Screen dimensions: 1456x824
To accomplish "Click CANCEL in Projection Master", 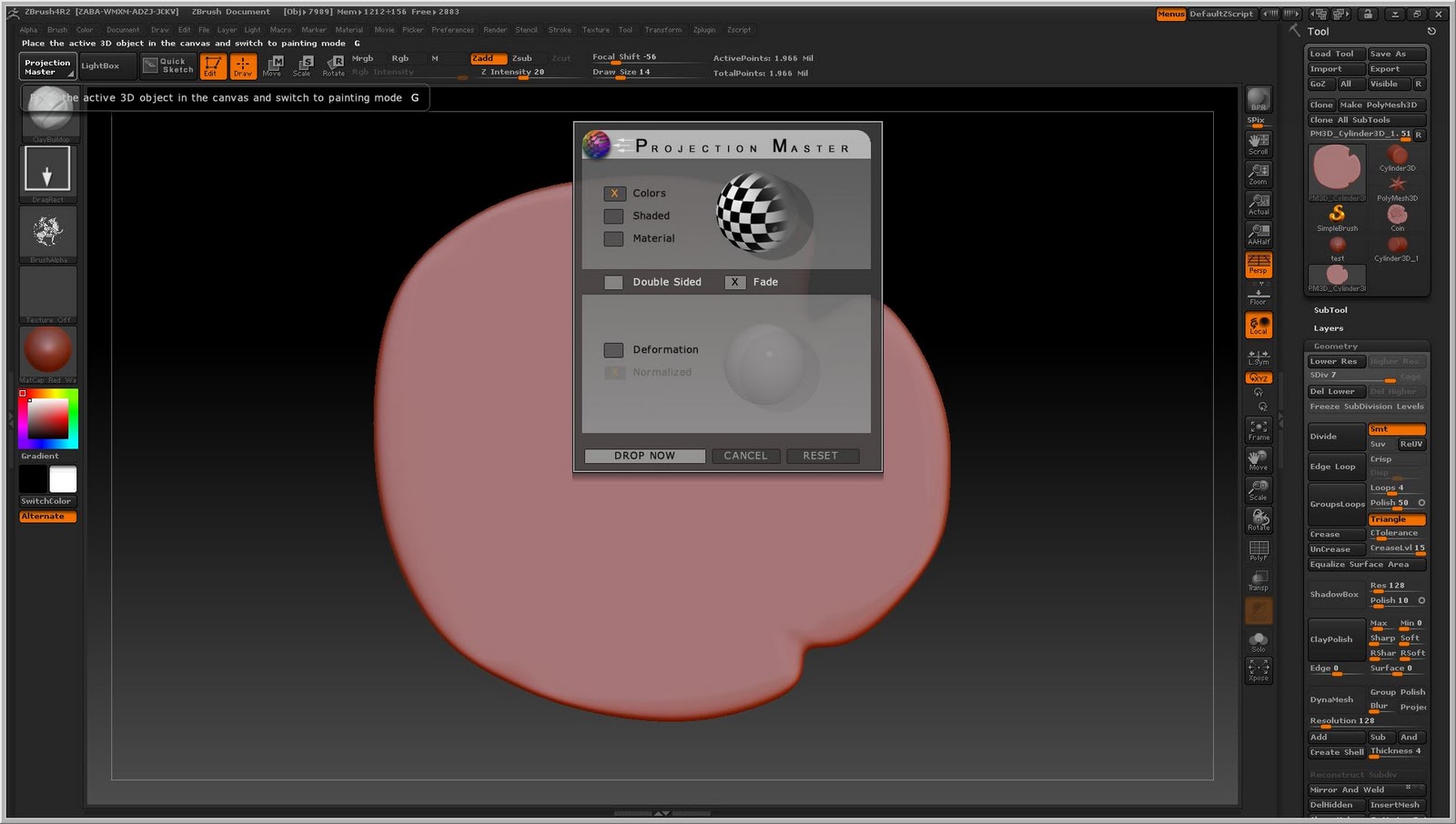I will click(745, 456).
